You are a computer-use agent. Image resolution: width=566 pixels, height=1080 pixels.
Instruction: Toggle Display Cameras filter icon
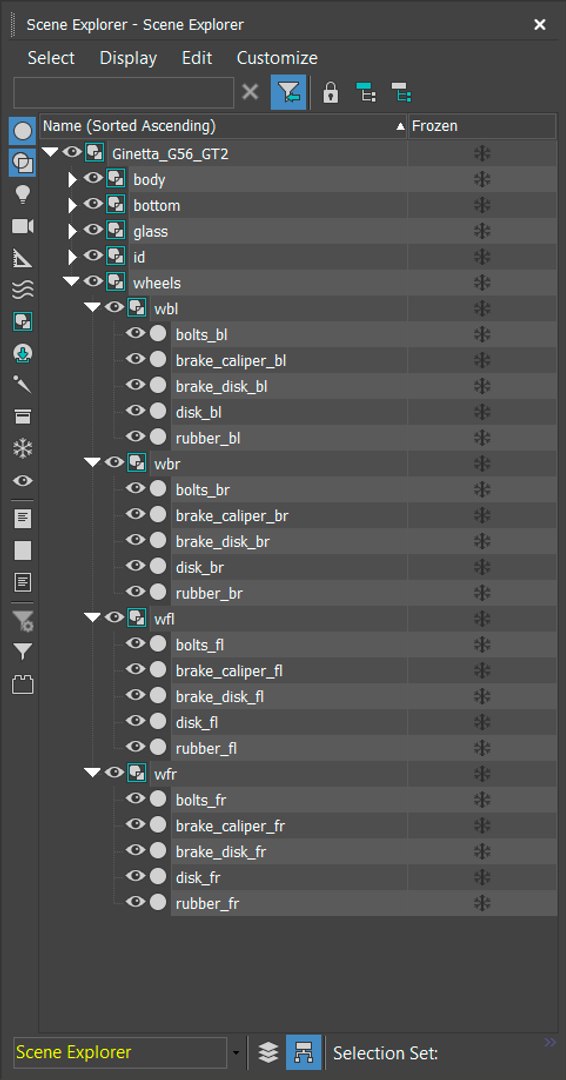click(x=23, y=227)
